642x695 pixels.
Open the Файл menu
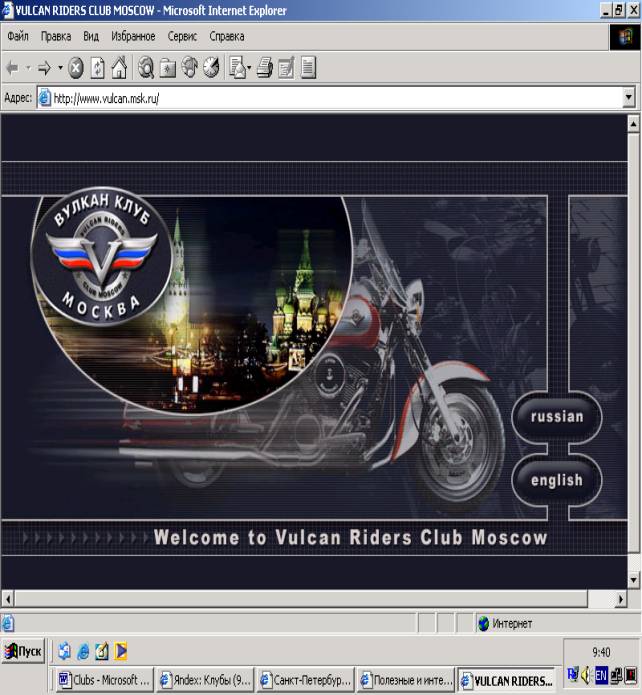18,36
